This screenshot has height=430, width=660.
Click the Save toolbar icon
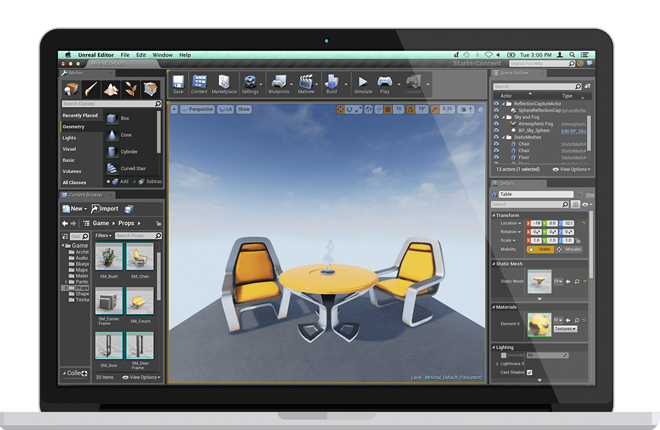click(x=178, y=84)
